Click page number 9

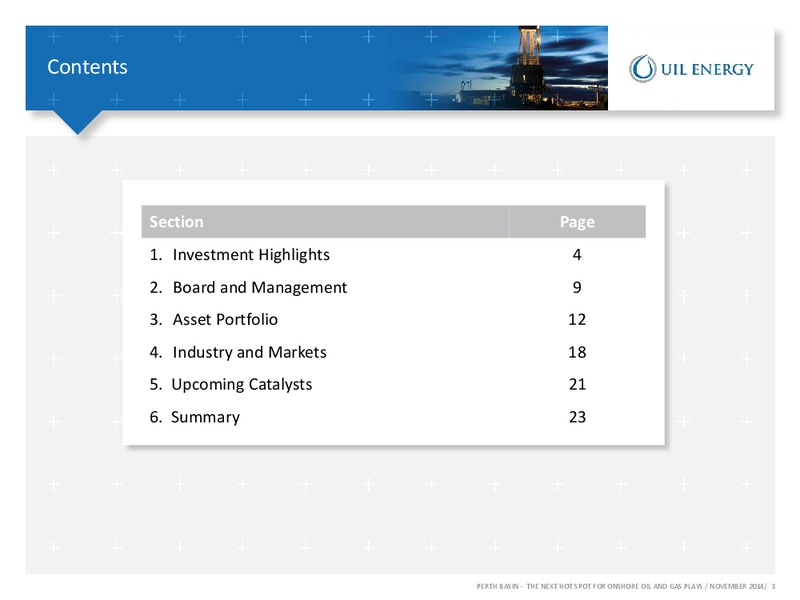tap(577, 287)
